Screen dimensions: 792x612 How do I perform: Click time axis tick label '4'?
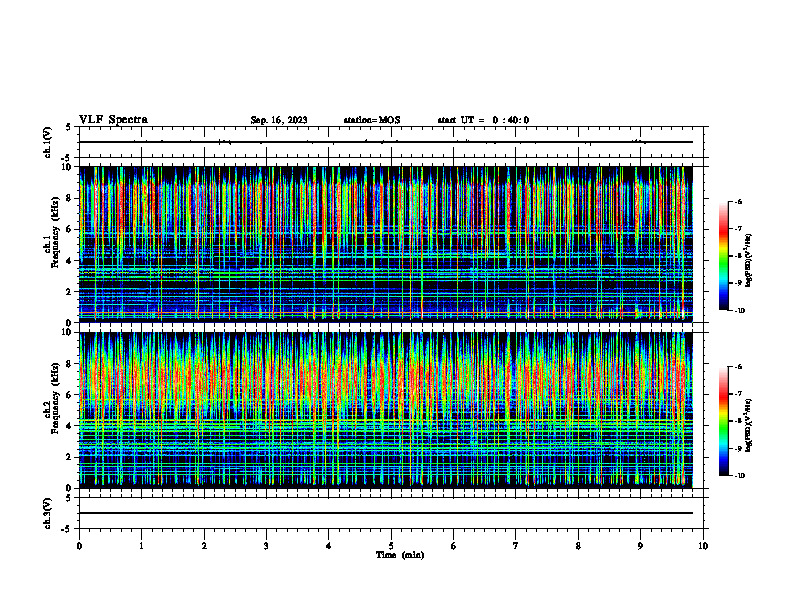tap(329, 546)
